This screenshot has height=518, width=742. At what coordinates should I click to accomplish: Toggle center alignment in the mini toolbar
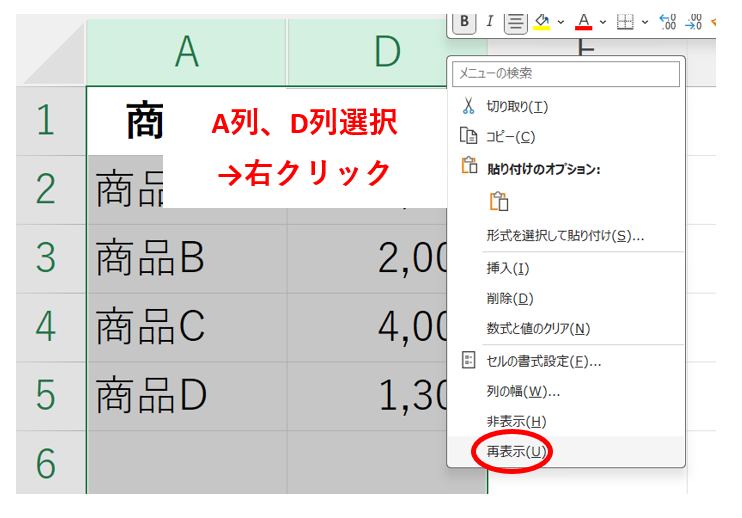[x=516, y=21]
